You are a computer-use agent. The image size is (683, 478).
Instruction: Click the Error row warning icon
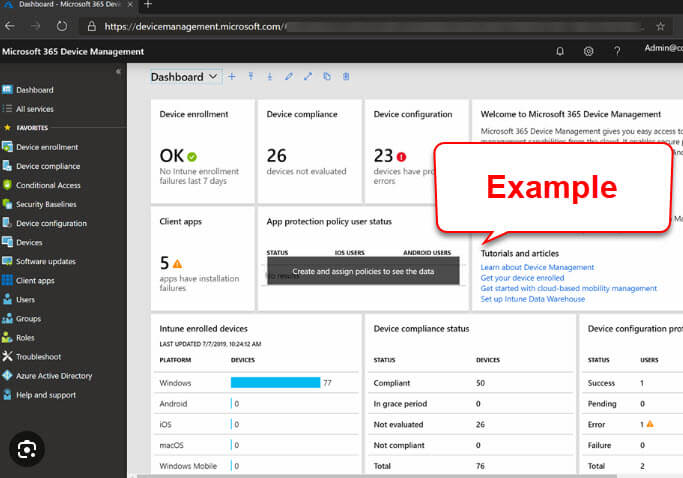(x=650, y=424)
